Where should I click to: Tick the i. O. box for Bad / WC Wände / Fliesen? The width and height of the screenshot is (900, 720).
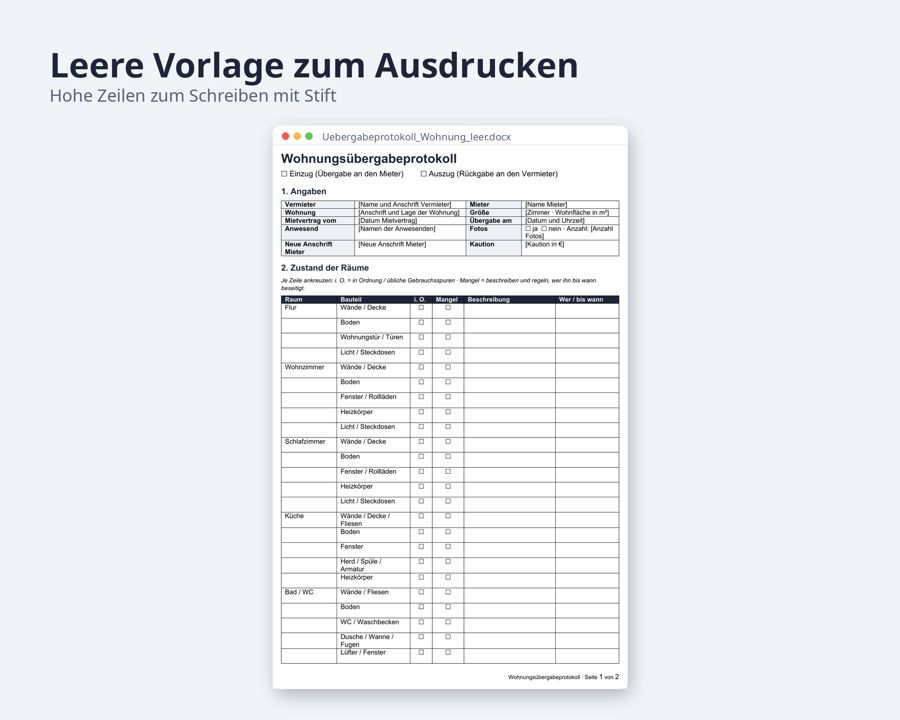421,592
